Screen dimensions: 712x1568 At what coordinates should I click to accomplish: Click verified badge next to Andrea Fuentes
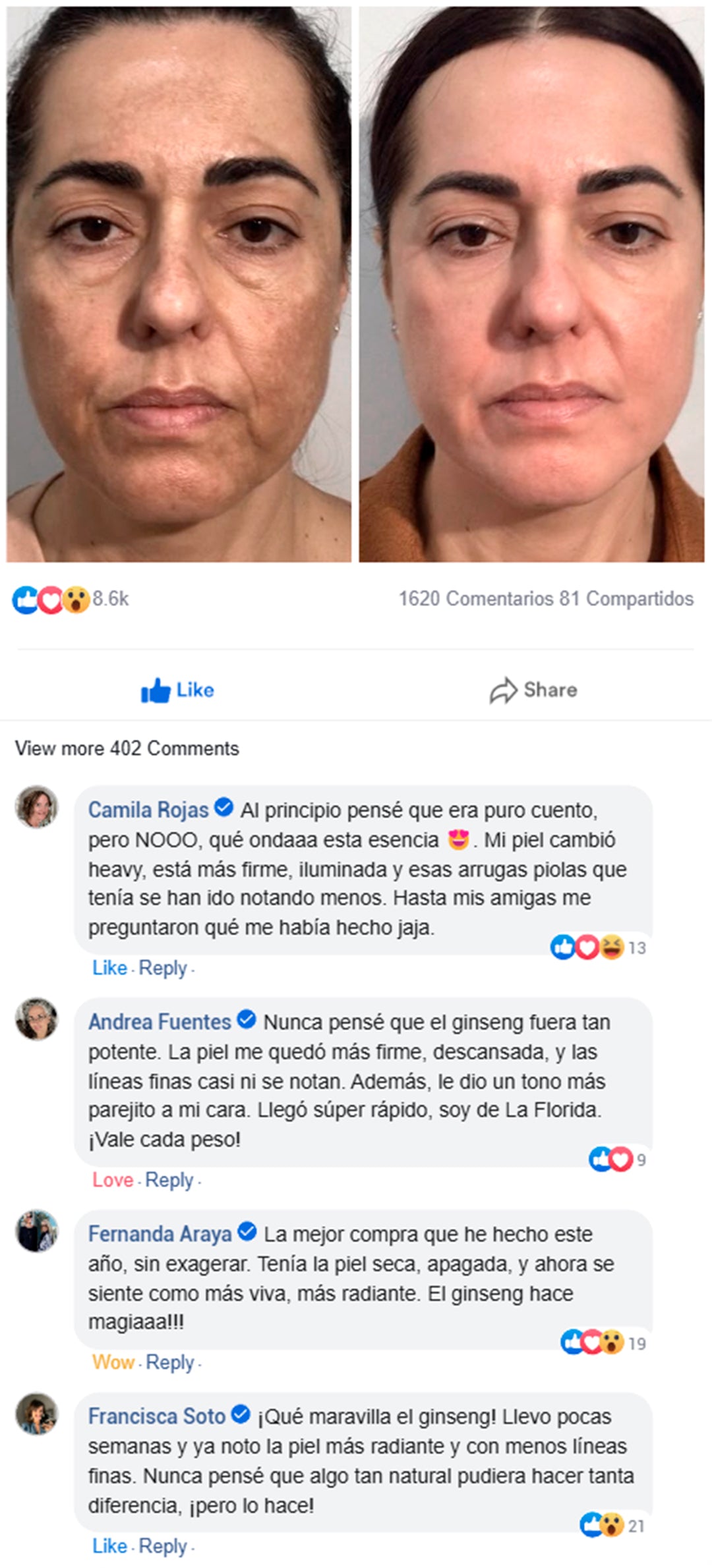[247, 1019]
